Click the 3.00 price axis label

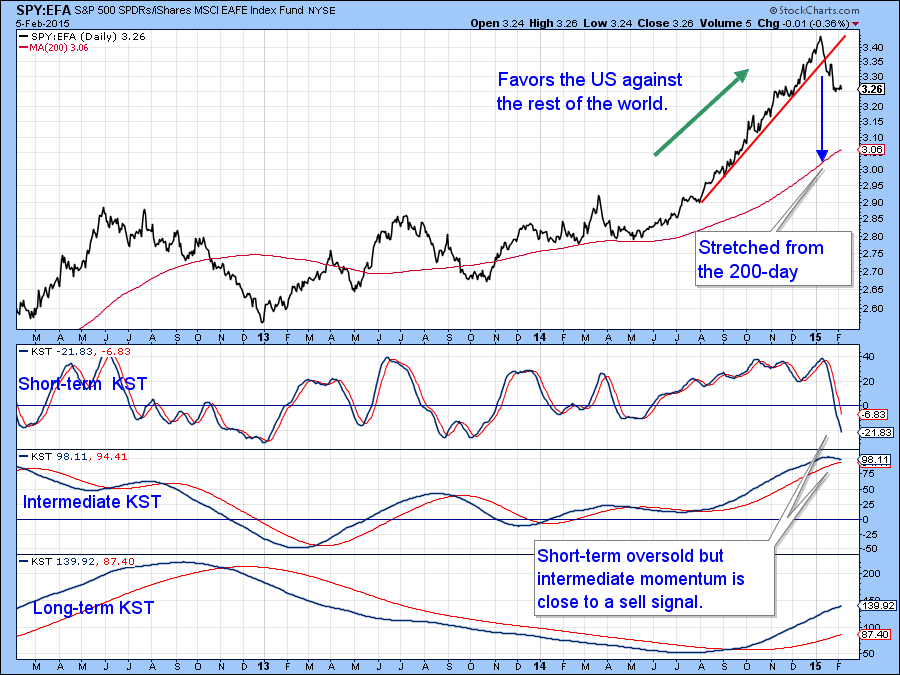click(872, 169)
